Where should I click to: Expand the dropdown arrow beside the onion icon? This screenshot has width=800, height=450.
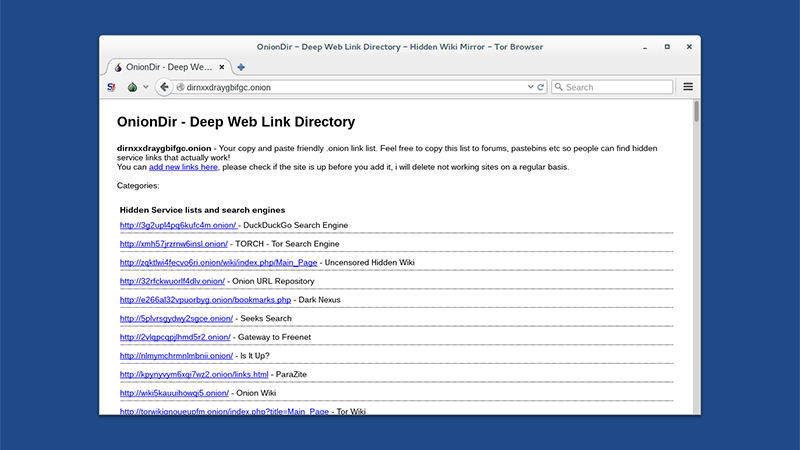(x=145, y=87)
